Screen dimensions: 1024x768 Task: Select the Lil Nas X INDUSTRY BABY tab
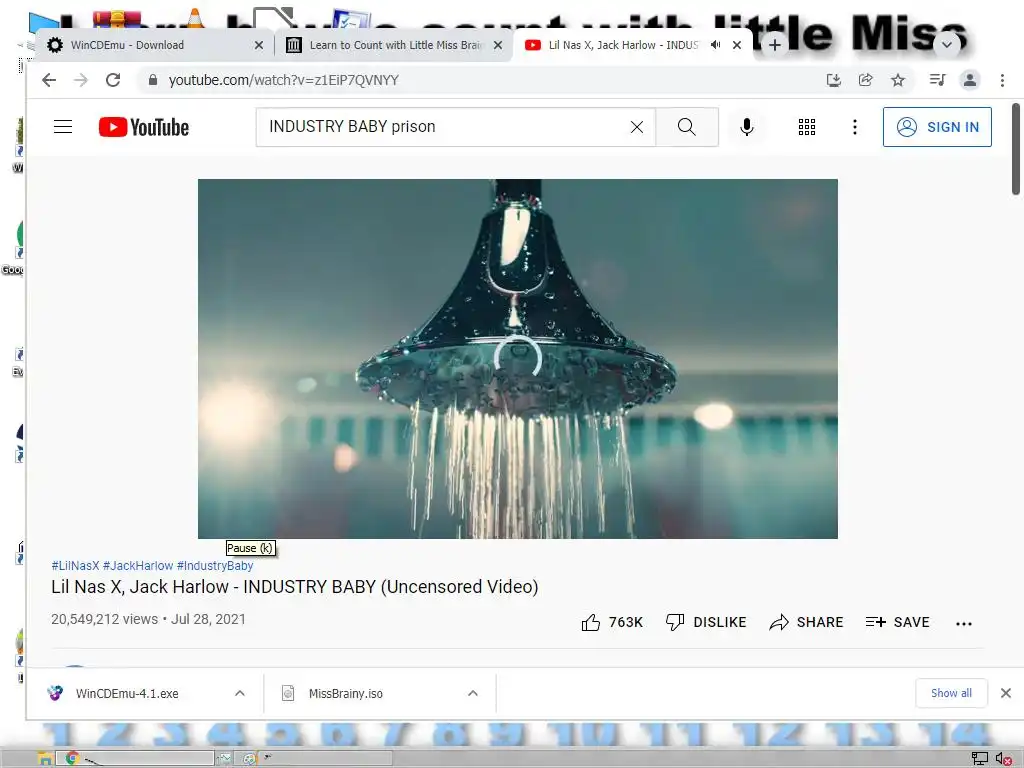(x=622, y=45)
